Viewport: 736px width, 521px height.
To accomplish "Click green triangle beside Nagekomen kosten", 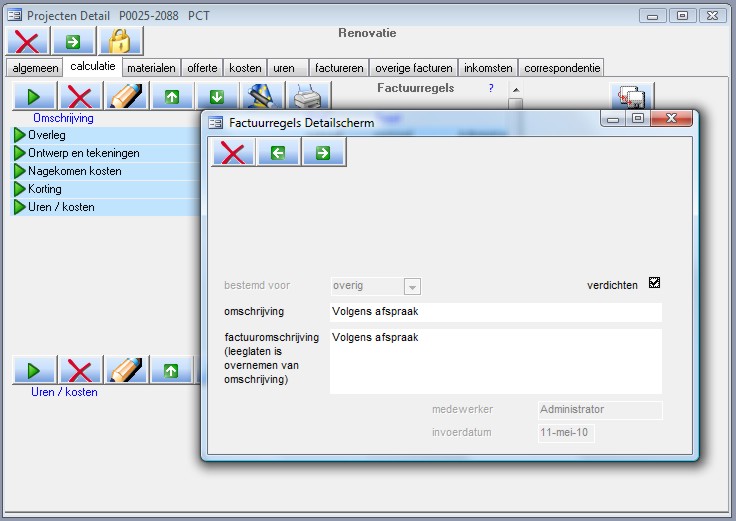I will click(x=19, y=171).
